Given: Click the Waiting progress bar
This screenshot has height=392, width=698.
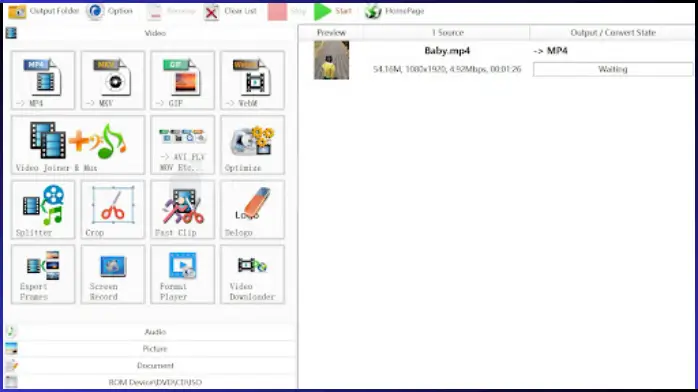Looking at the screenshot, I should click(613, 69).
